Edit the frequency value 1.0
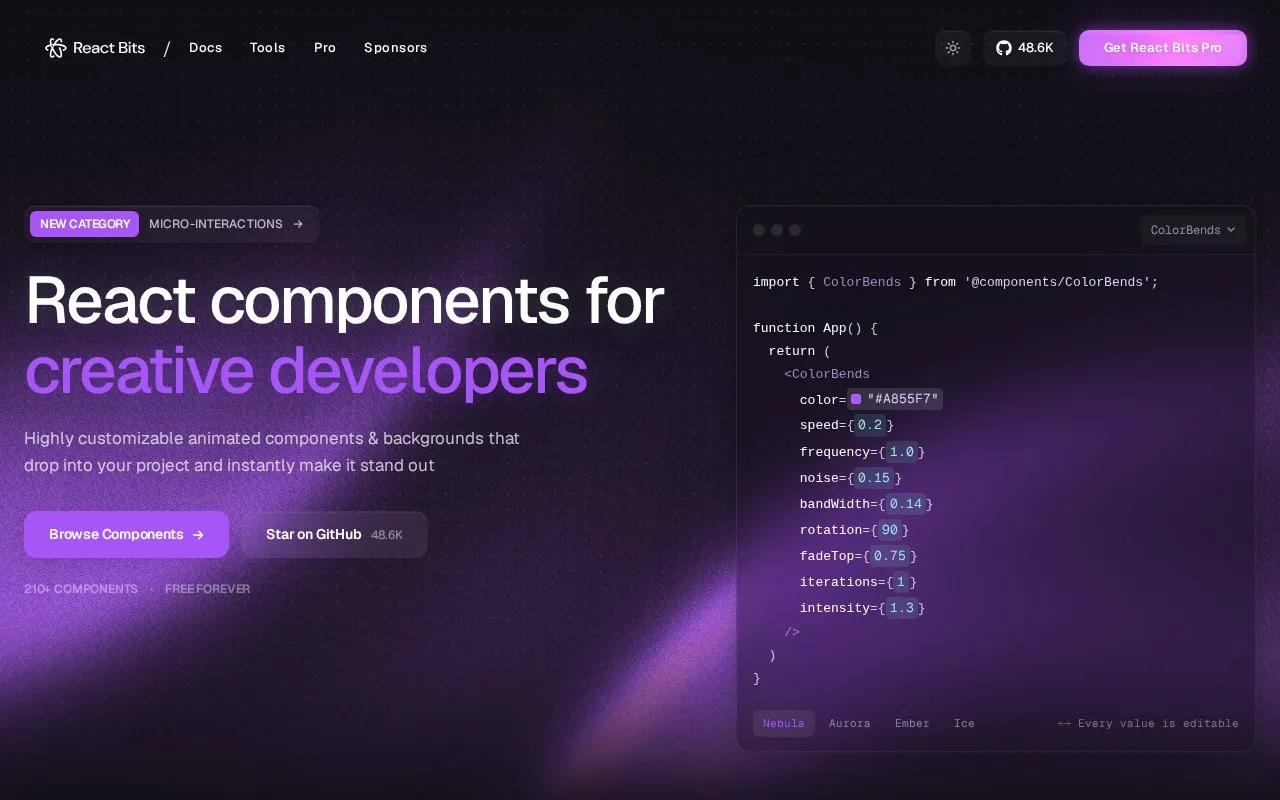 point(902,452)
